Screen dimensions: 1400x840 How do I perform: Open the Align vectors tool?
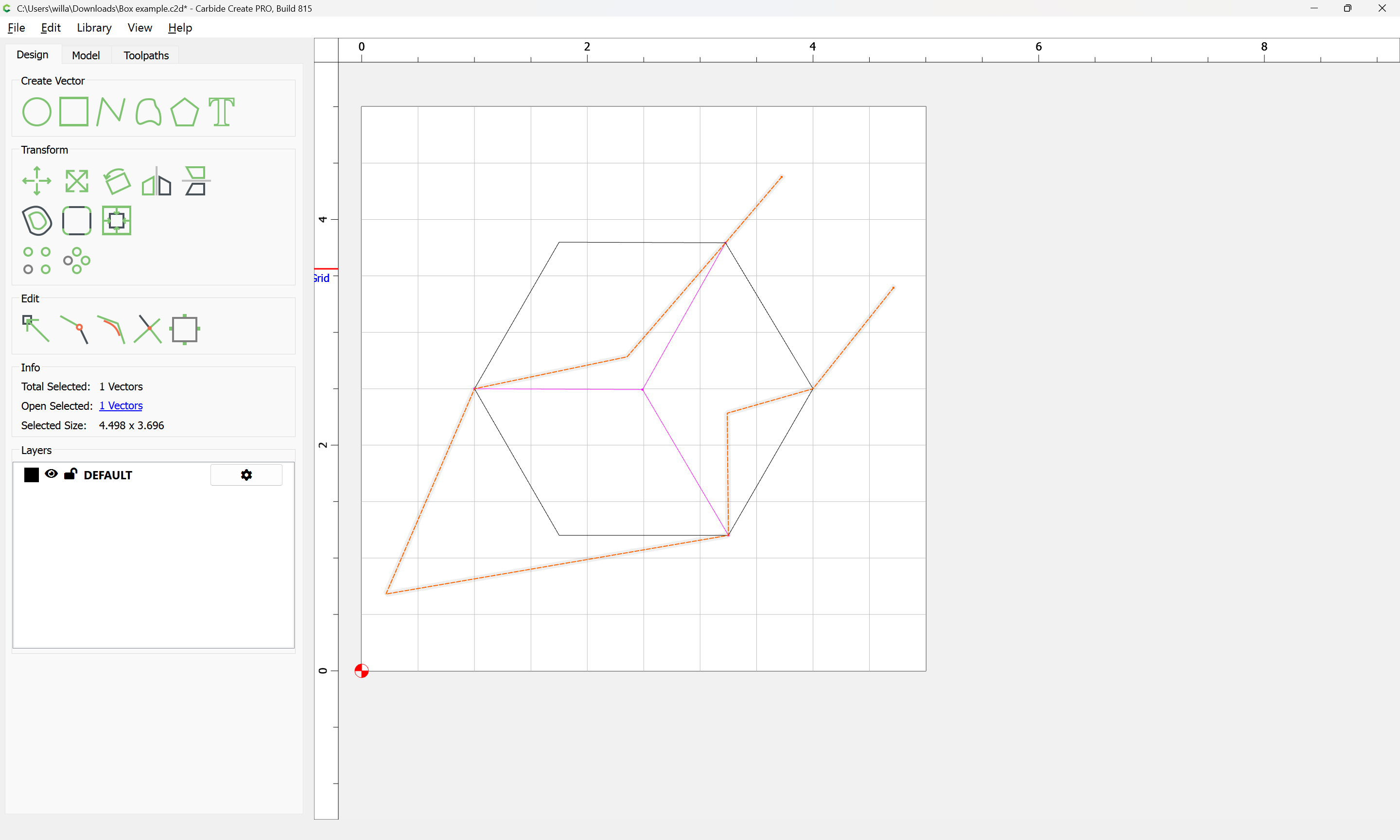[x=196, y=180]
